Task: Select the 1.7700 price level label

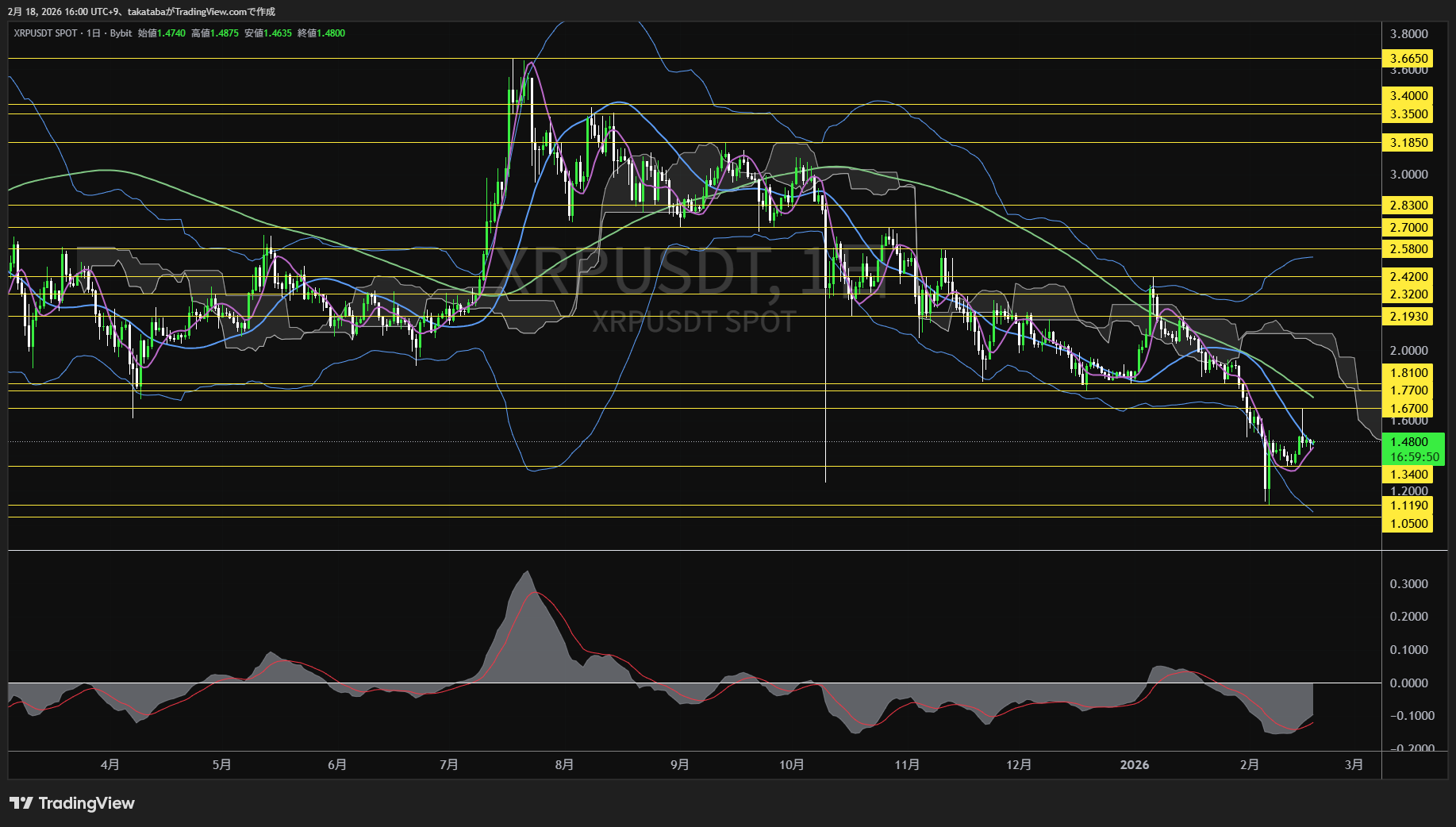Action: point(1408,390)
